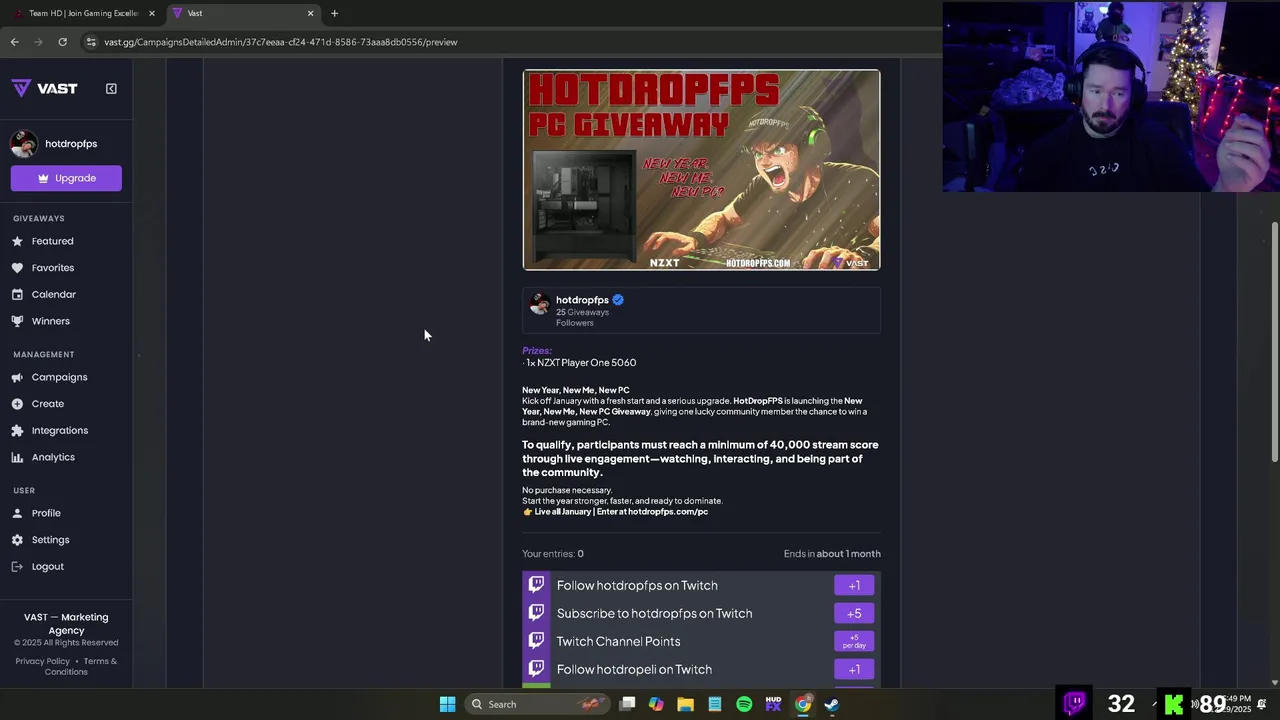
Task: Switch to Team HD browser tab
Action: pyautogui.click(x=84, y=13)
